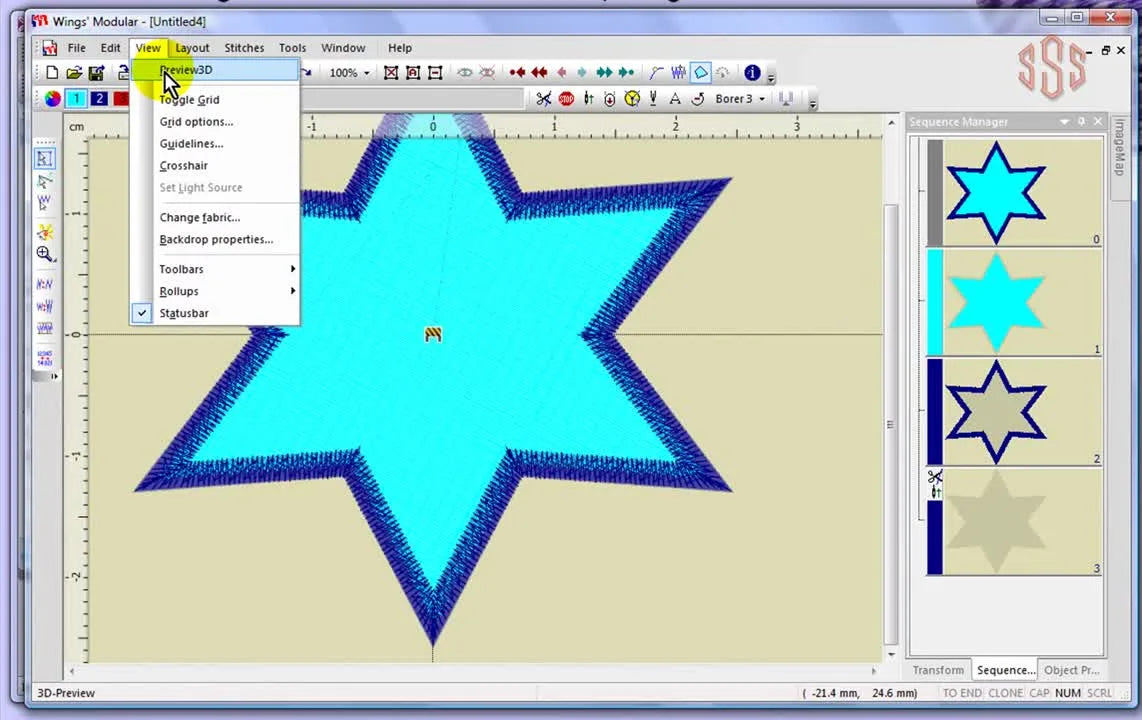Screen dimensions: 1142x720
Task: Click the letter A text icon
Action: (675, 99)
